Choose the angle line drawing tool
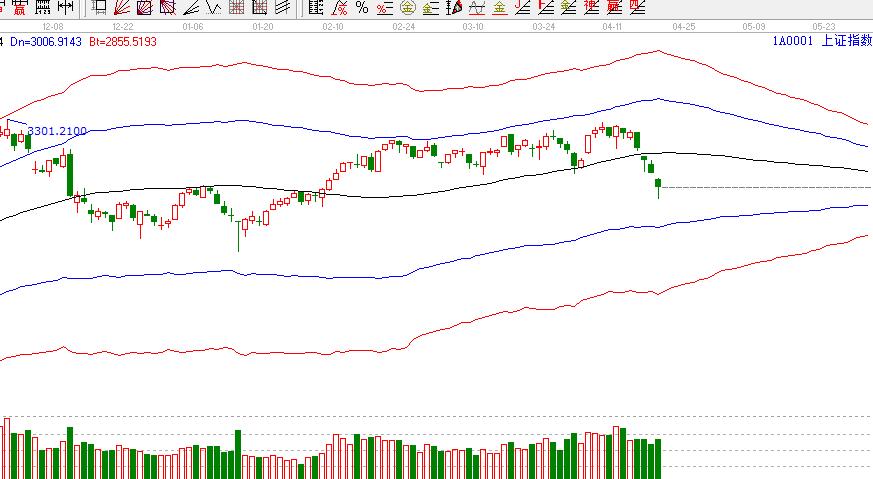The image size is (873, 479). [188, 7]
